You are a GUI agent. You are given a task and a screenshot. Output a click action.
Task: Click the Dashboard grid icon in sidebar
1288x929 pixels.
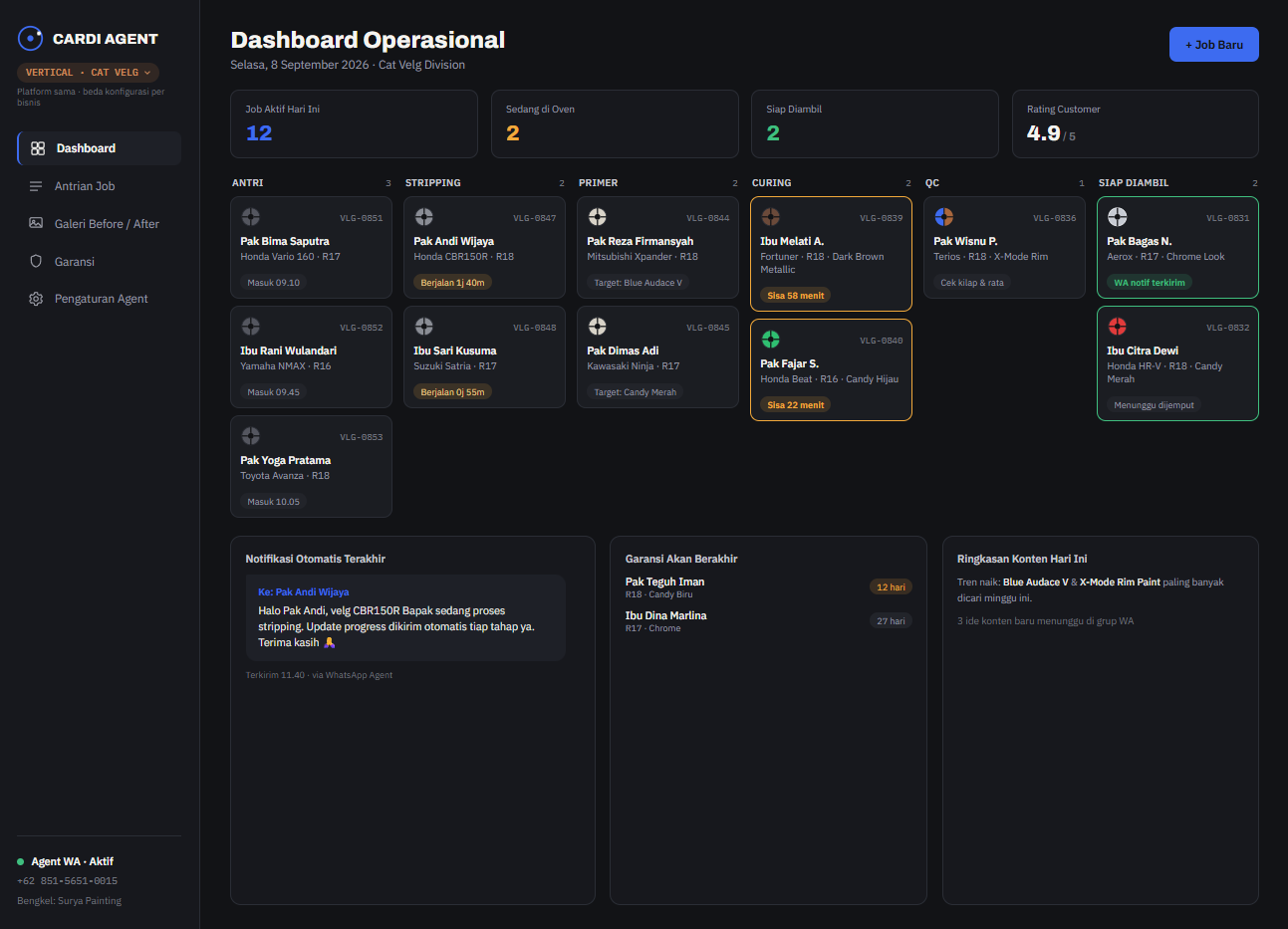pyautogui.click(x=38, y=148)
